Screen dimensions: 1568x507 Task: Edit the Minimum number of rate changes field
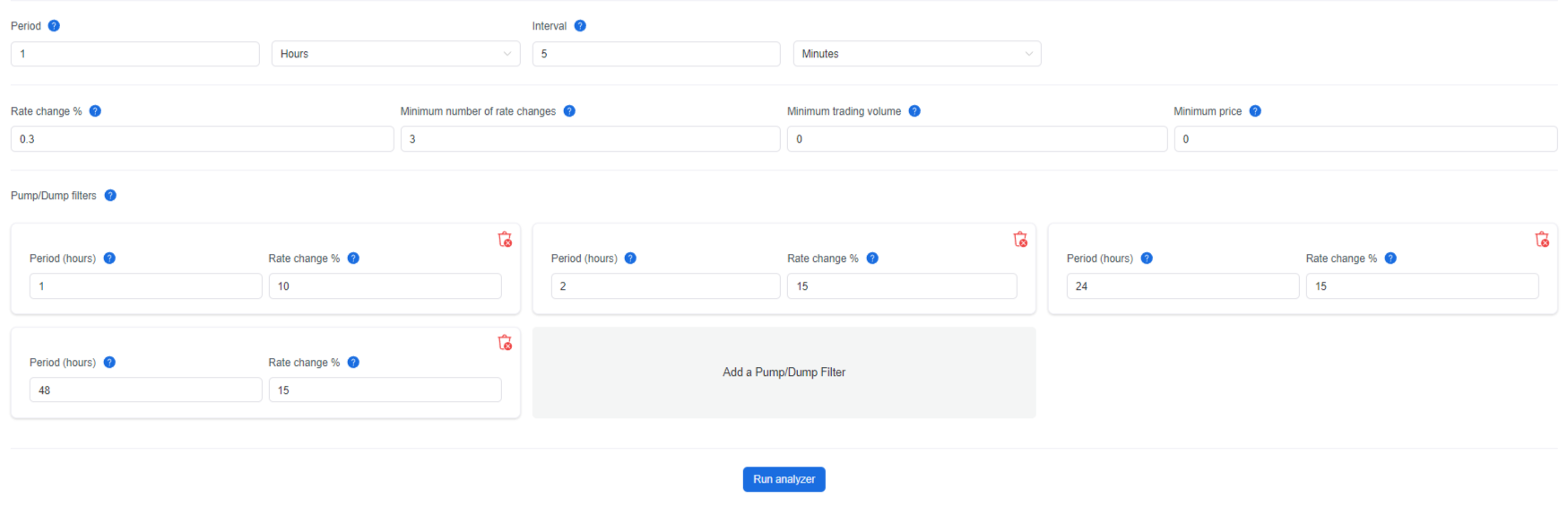pyautogui.click(x=590, y=139)
